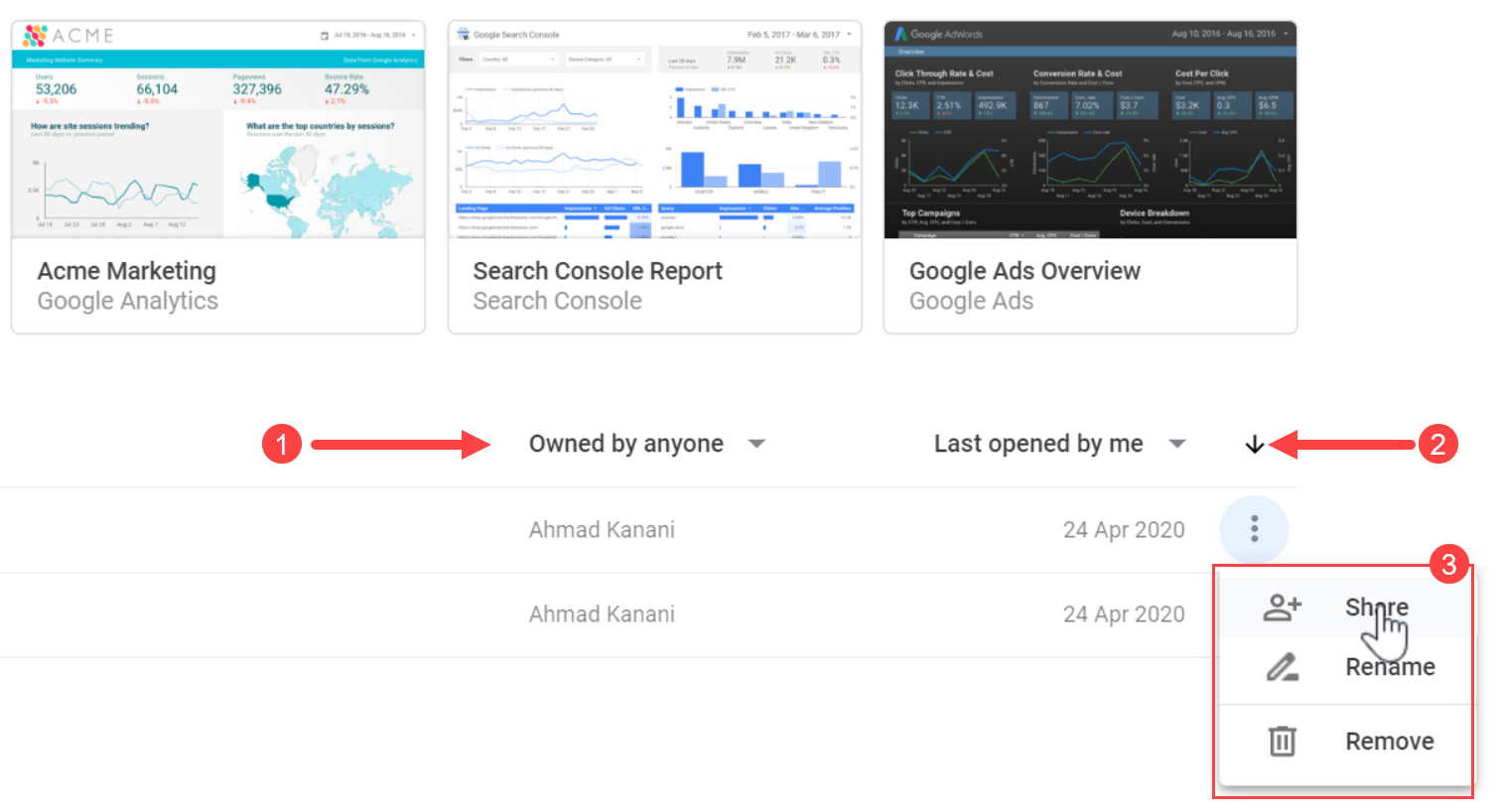The height and width of the screenshot is (812, 1502).
Task: Open the Google Ads Overview template thumbnail
Action: pos(1090,130)
